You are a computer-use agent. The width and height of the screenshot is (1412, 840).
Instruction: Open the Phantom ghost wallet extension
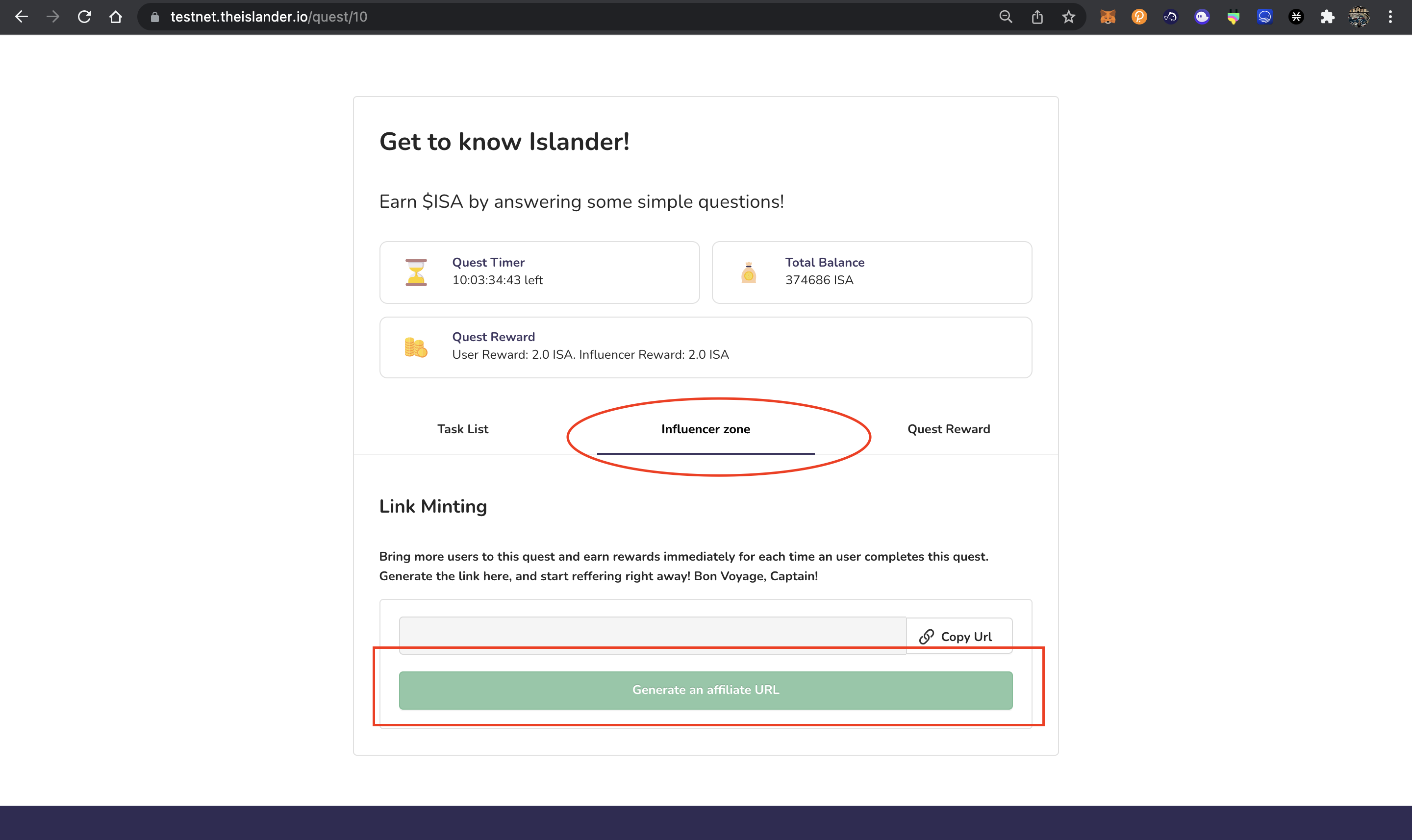(x=1202, y=17)
